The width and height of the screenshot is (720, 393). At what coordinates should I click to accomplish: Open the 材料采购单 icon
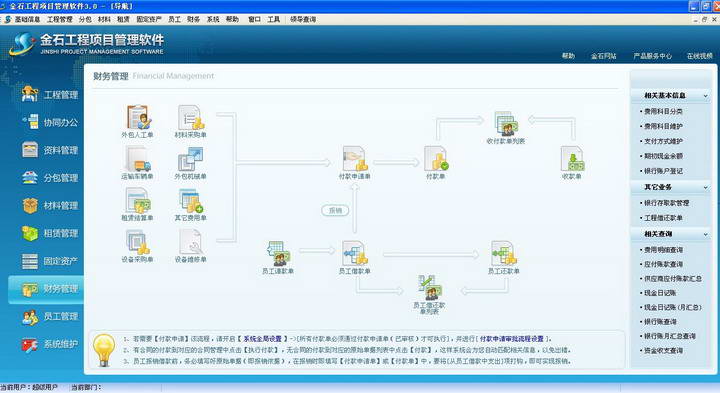tap(191, 118)
